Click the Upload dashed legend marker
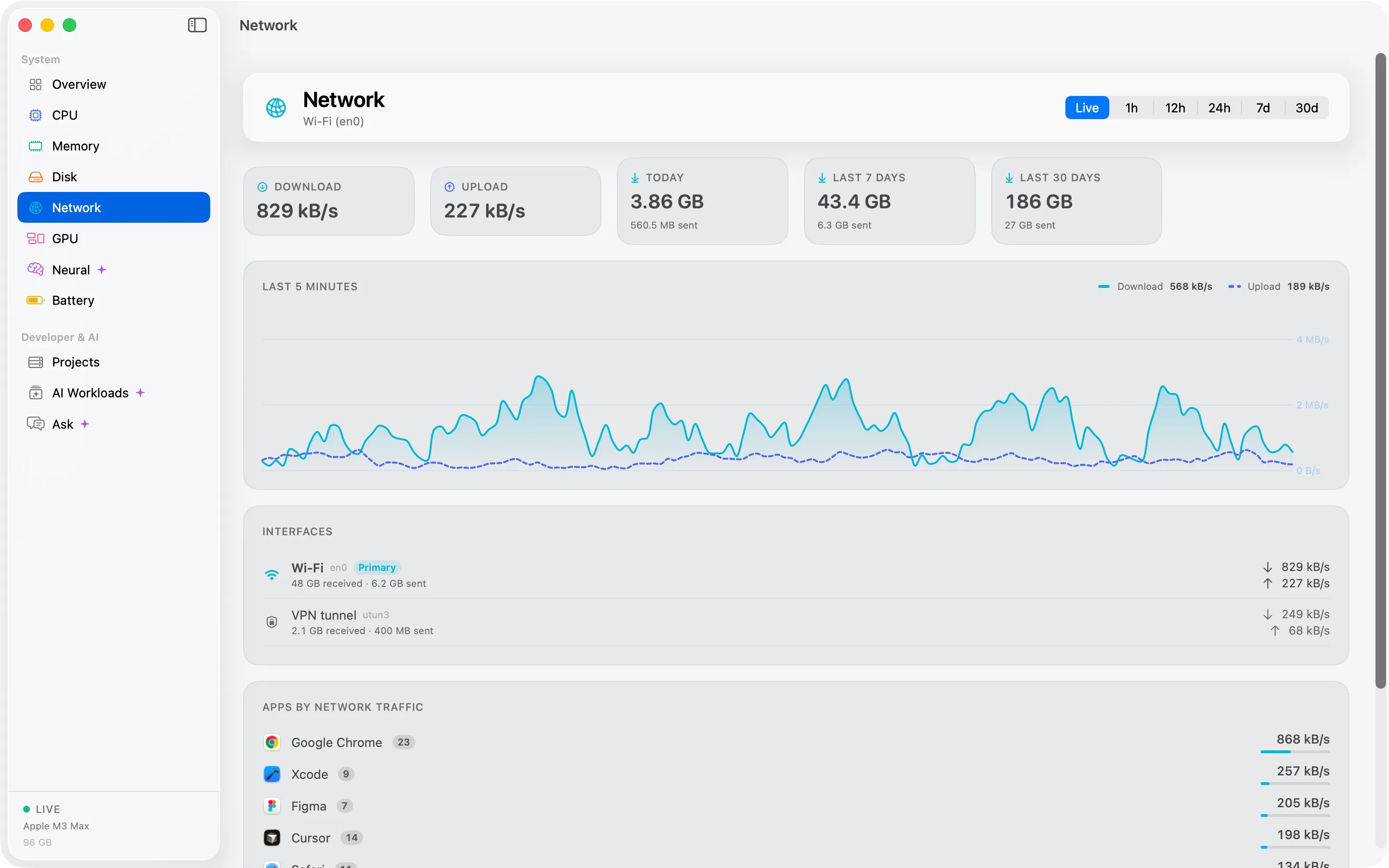This screenshot has width=1389, height=868. coord(1234,286)
